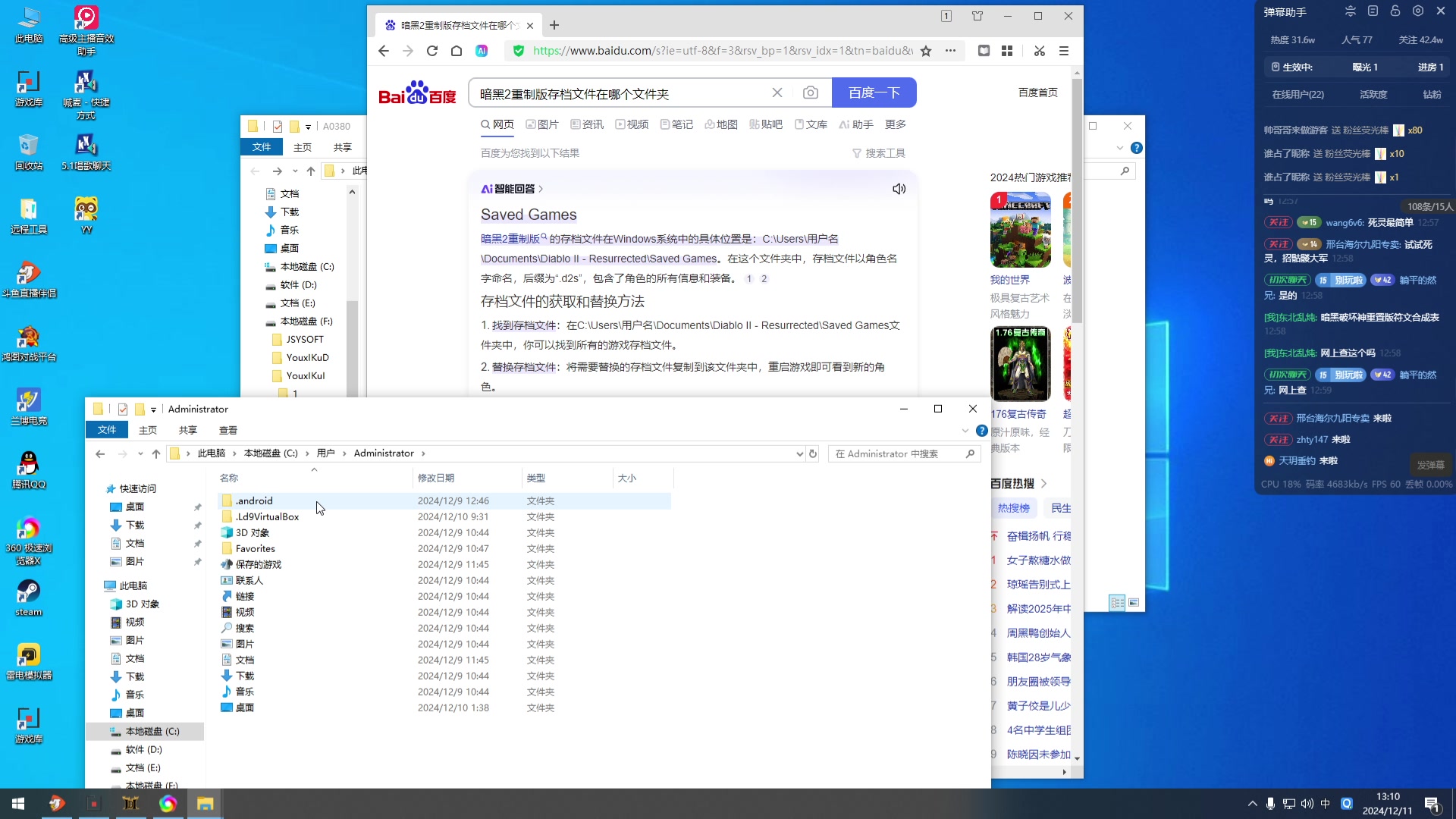Open the volume control in system tray
Viewport: 1456px width, 819px height.
coord(1307,804)
